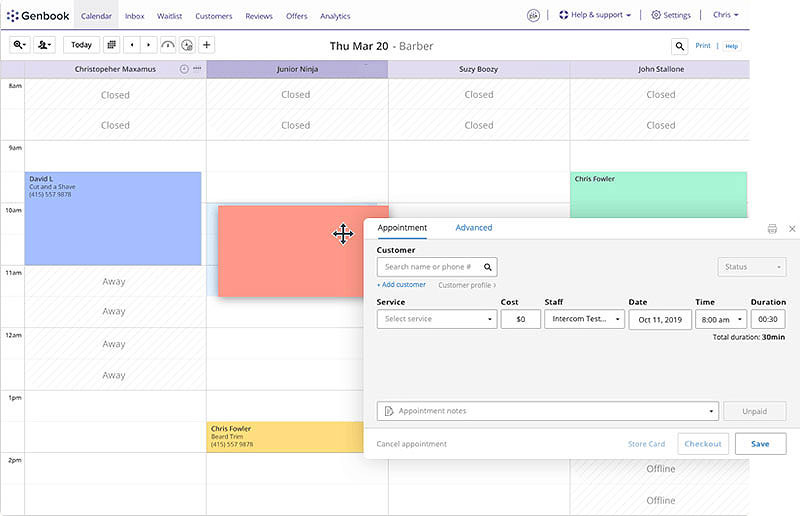This screenshot has height=516, width=800.
Task: Open David L appointment block
Action: pyautogui.click(x=113, y=218)
